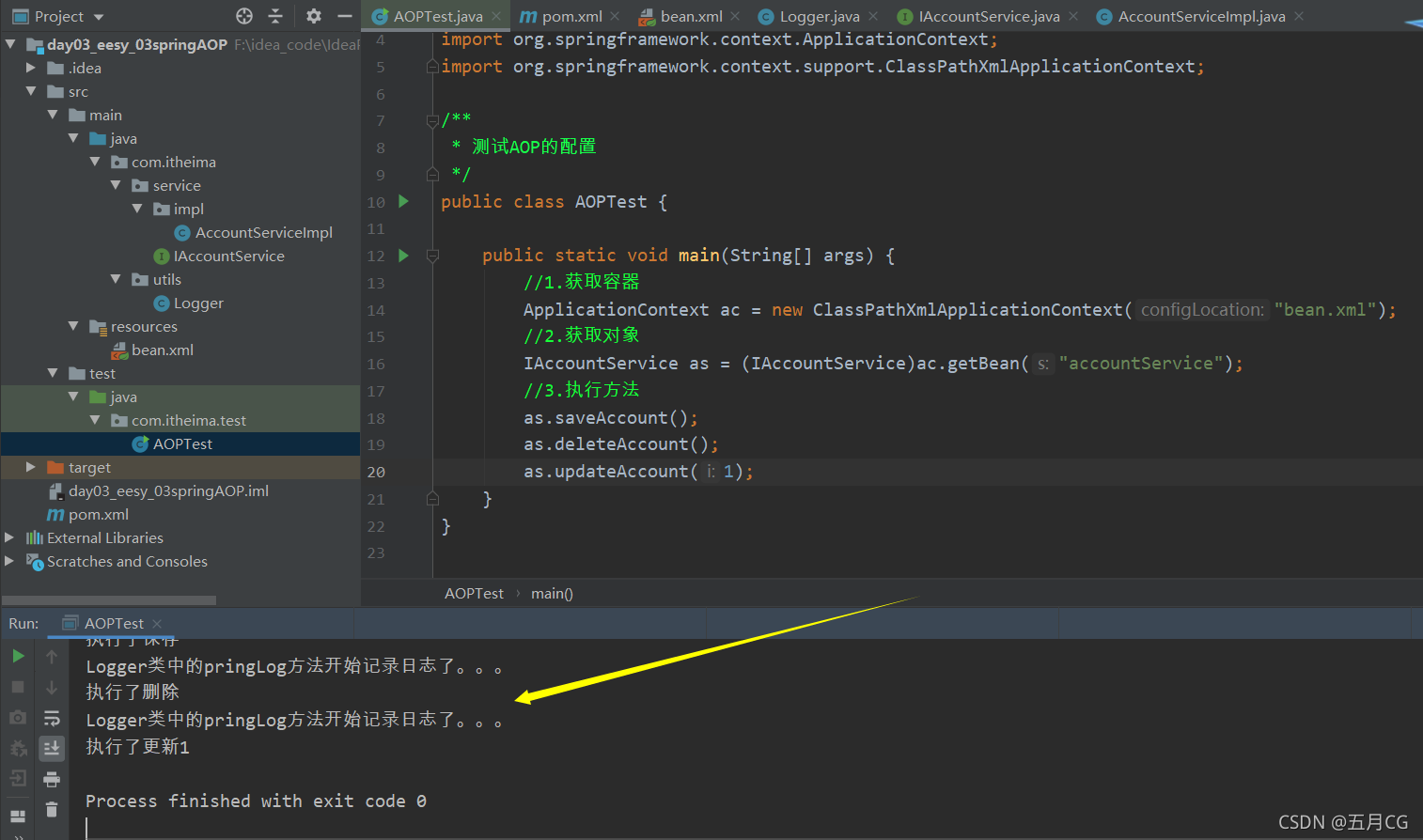
Task: Toggle main method fold marker on line 12
Action: (432, 256)
